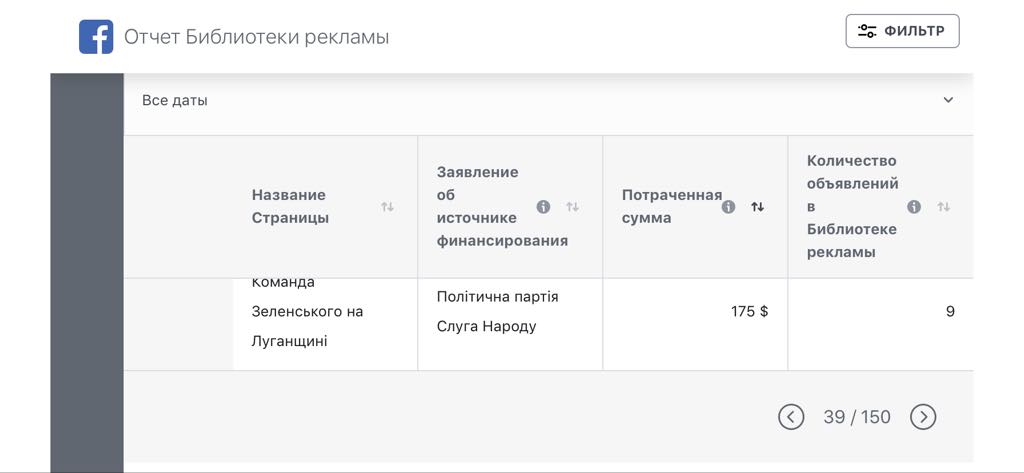Image resolution: width=1024 pixels, height=473 pixels.
Task: Open Команда Зеленського на Луганщині page
Action: click(x=307, y=312)
